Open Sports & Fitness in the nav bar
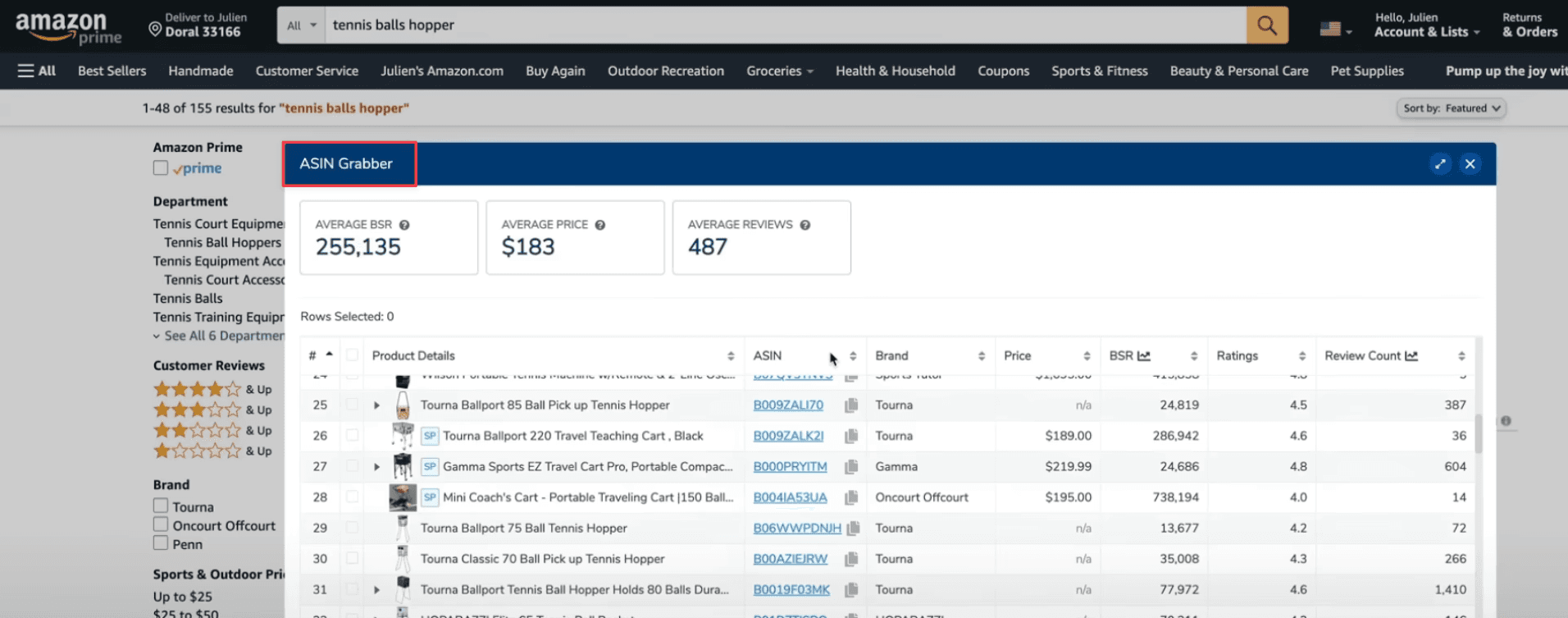The width and height of the screenshot is (1568, 618). point(1100,71)
